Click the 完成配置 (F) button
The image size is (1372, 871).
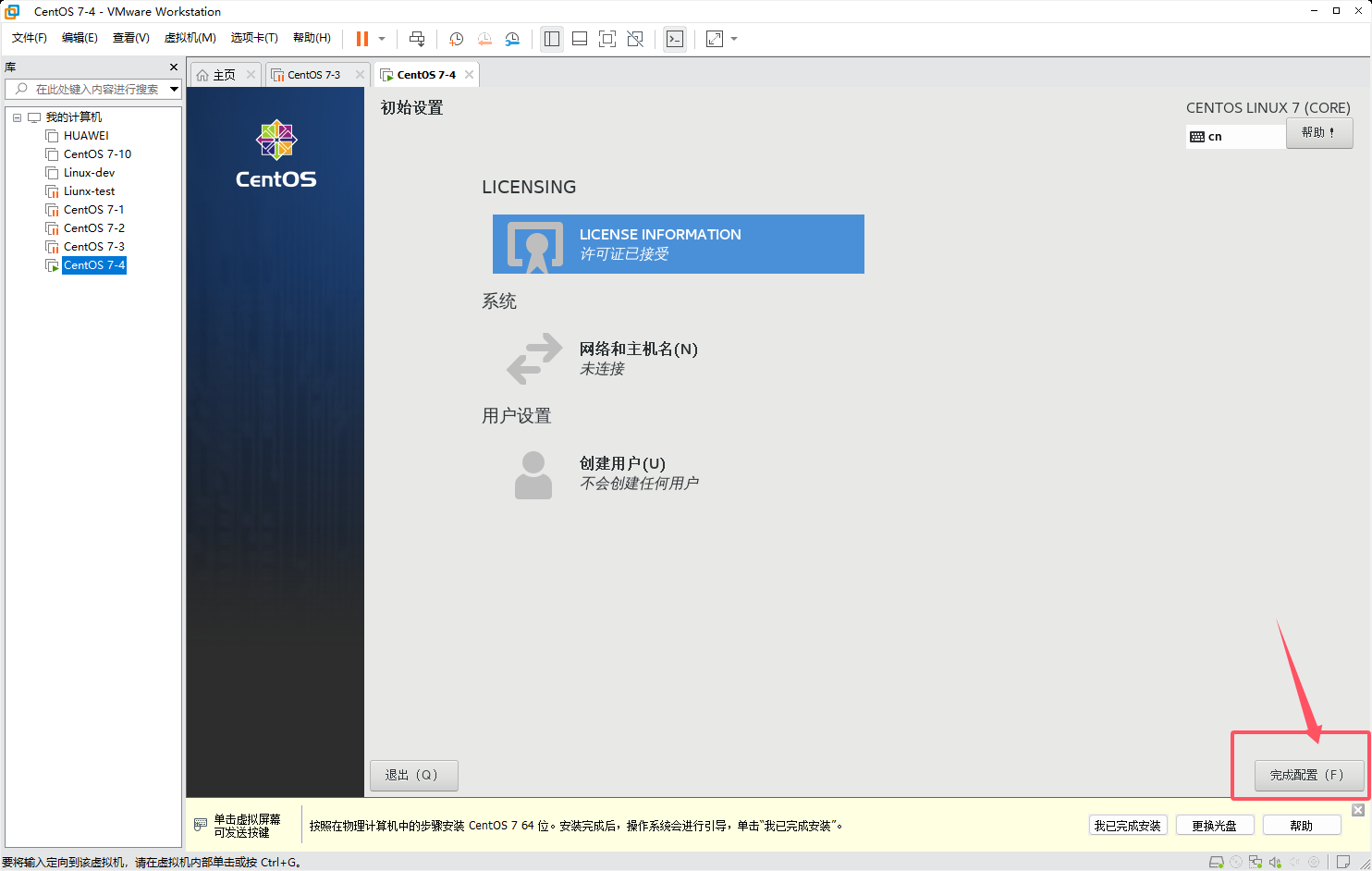[1309, 775]
